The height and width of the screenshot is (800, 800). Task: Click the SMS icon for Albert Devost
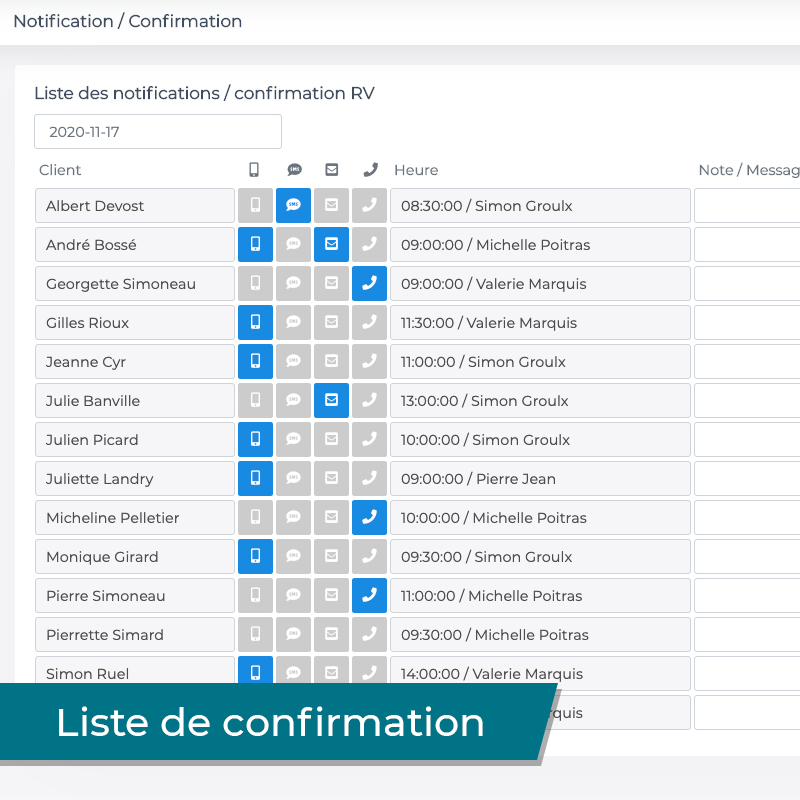click(293, 206)
